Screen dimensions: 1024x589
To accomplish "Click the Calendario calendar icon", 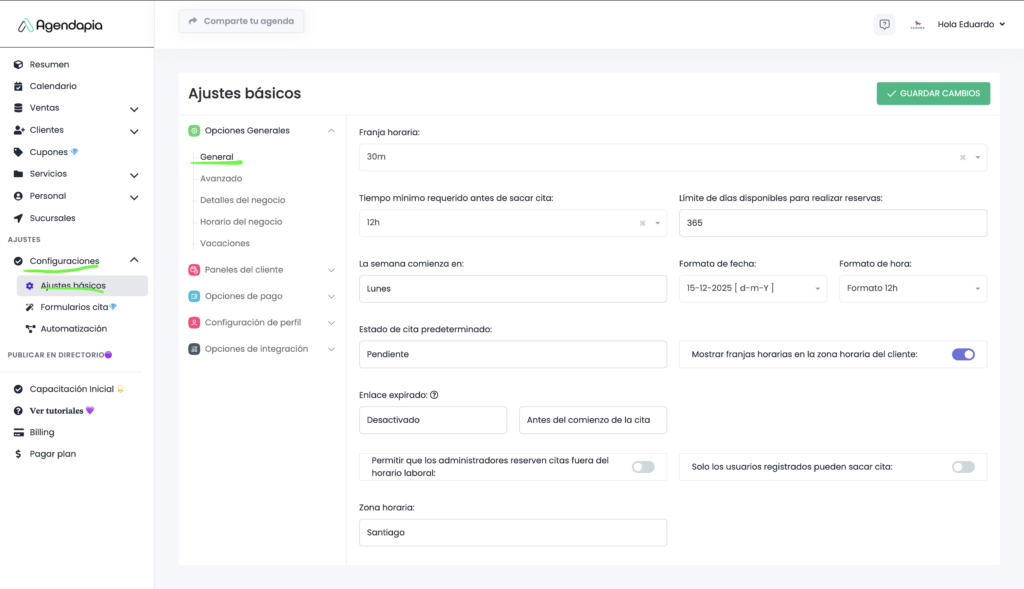I will coord(18,86).
